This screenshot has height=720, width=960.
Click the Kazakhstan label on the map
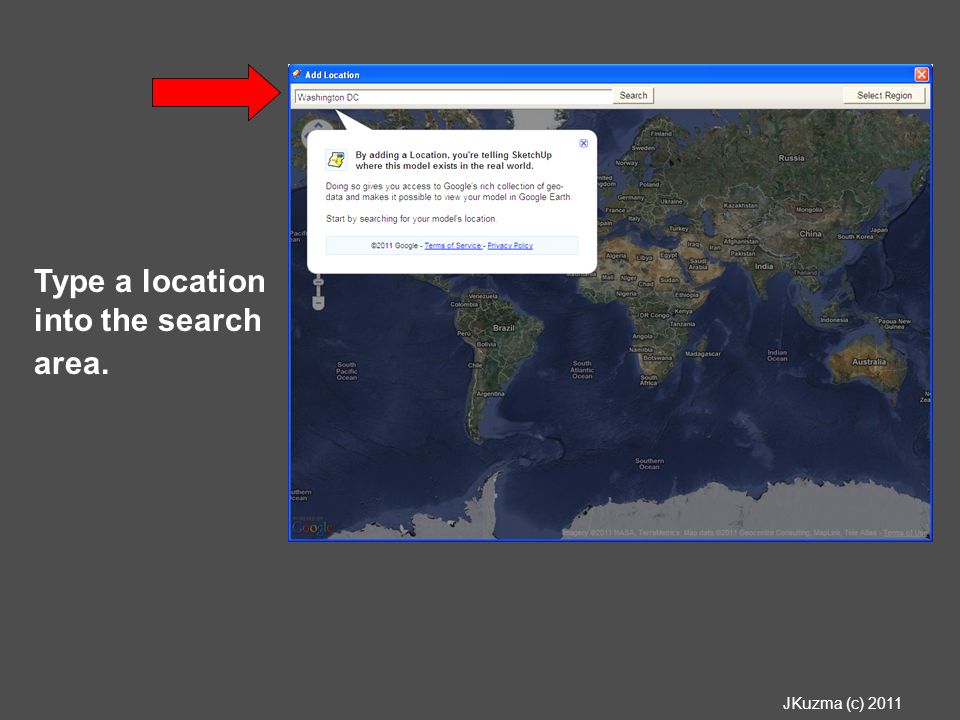[x=740, y=206]
